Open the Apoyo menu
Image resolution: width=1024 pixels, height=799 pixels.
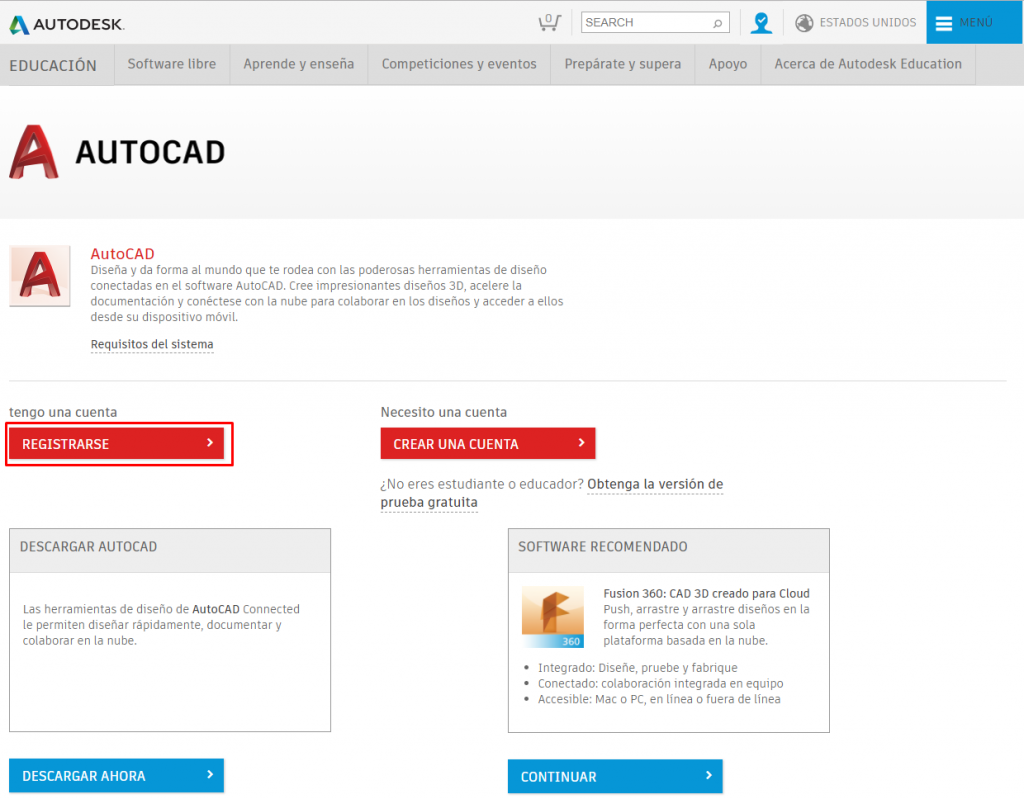pyautogui.click(x=728, y=64)
